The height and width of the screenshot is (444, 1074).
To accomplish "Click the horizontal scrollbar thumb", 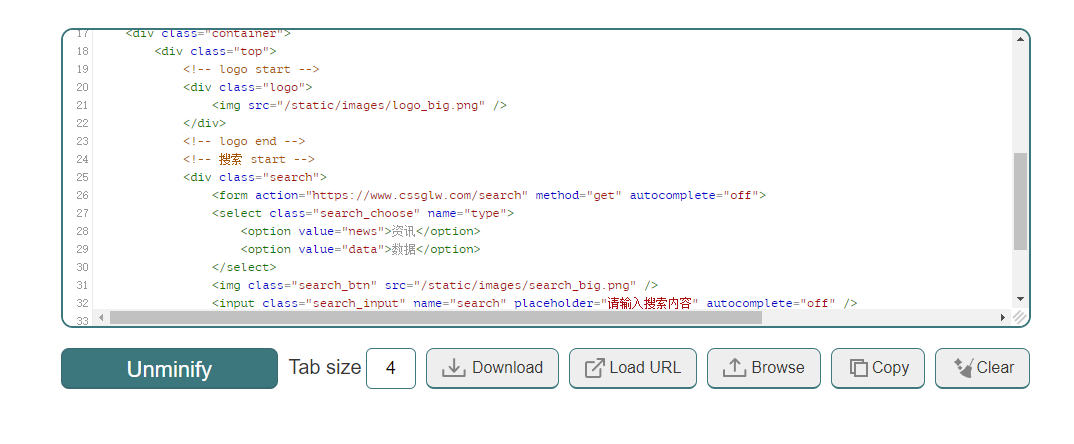I will tap(436, 317).
